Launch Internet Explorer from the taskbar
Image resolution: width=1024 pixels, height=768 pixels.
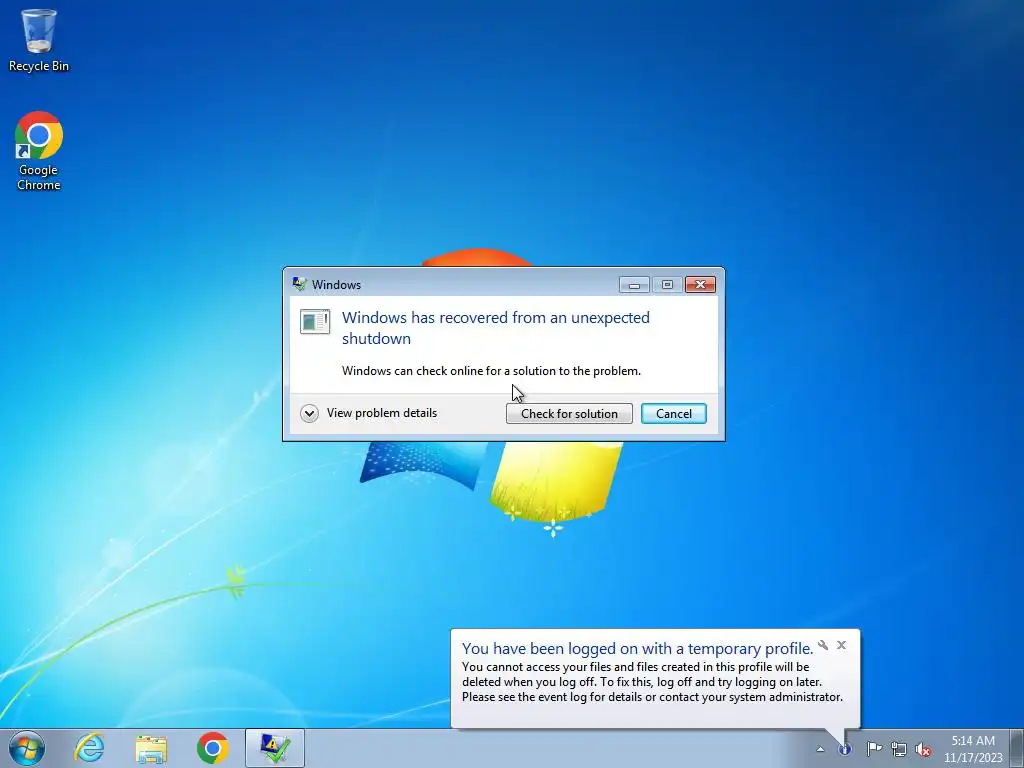point(89,748)
